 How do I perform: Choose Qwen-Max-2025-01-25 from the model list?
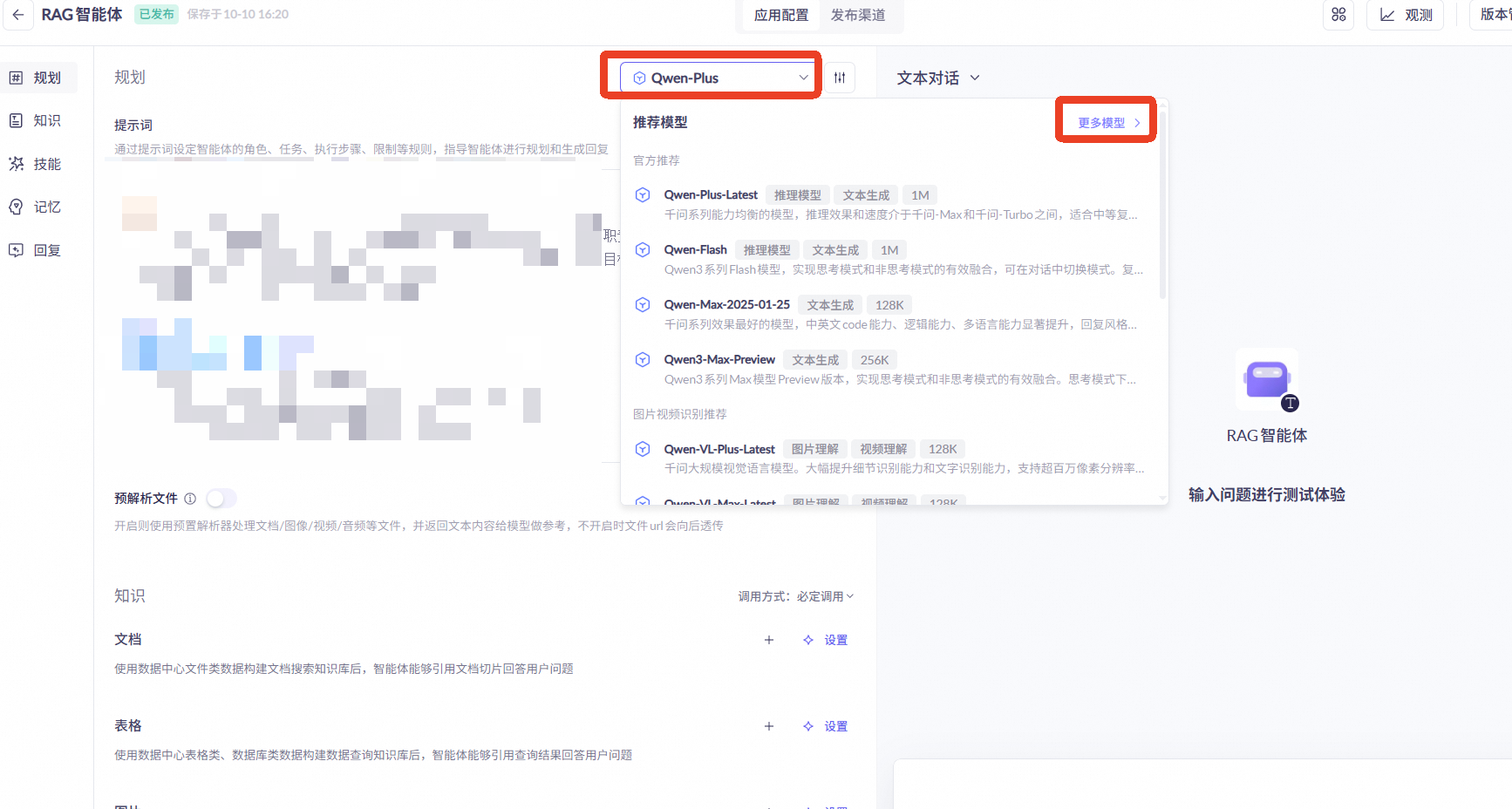tap(890, 314)
